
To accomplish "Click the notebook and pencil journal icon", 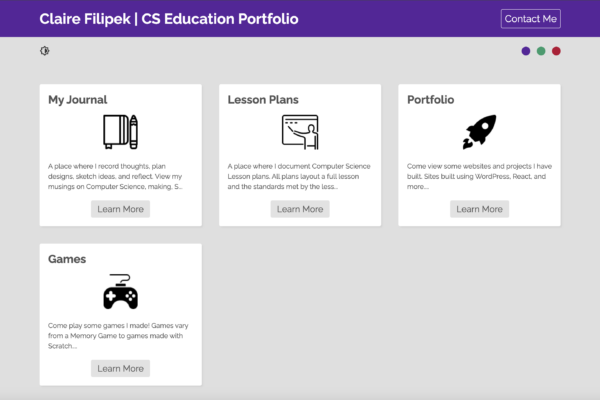I will click(121, 132).
